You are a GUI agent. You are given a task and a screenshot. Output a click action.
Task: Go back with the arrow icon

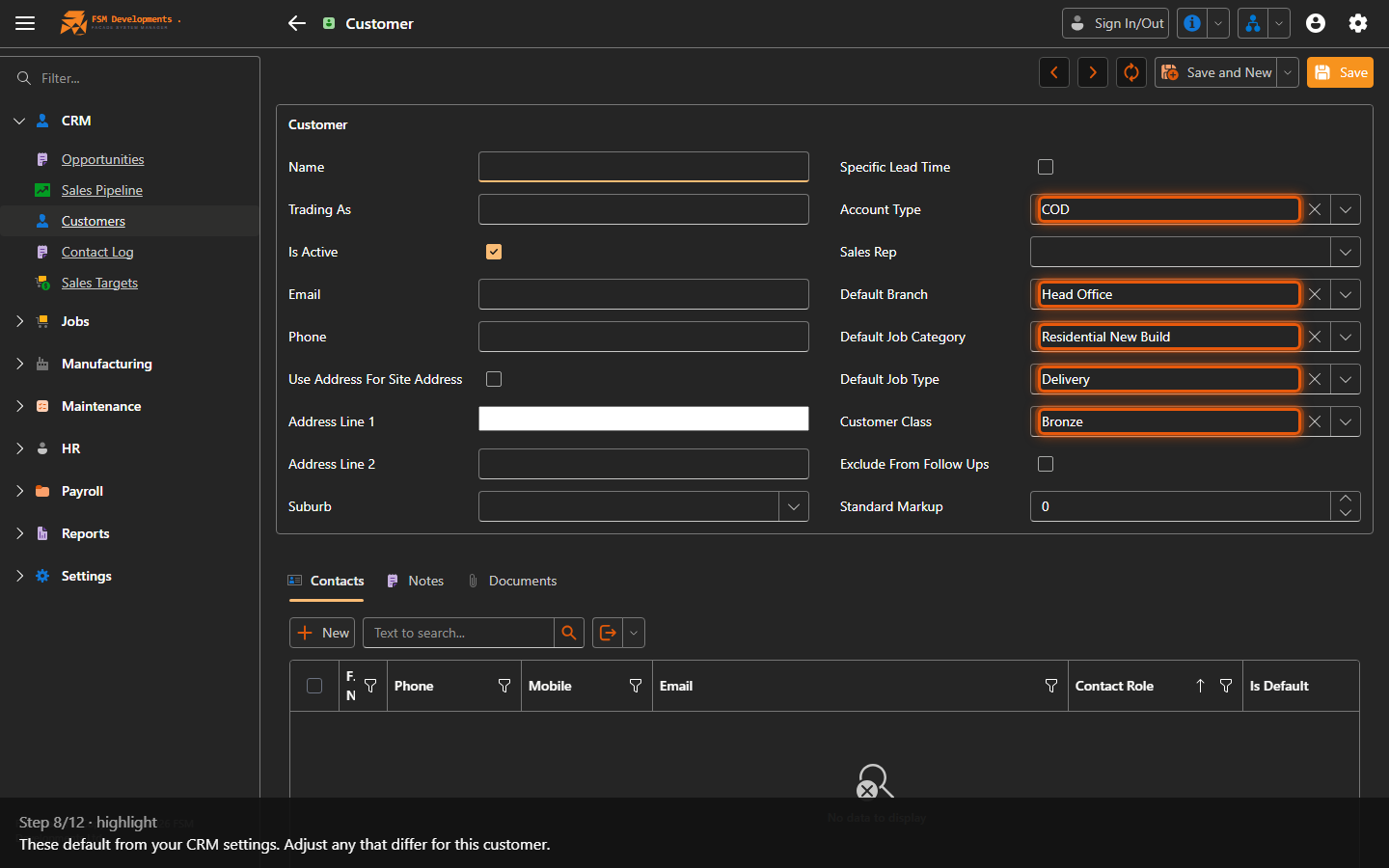297,23
